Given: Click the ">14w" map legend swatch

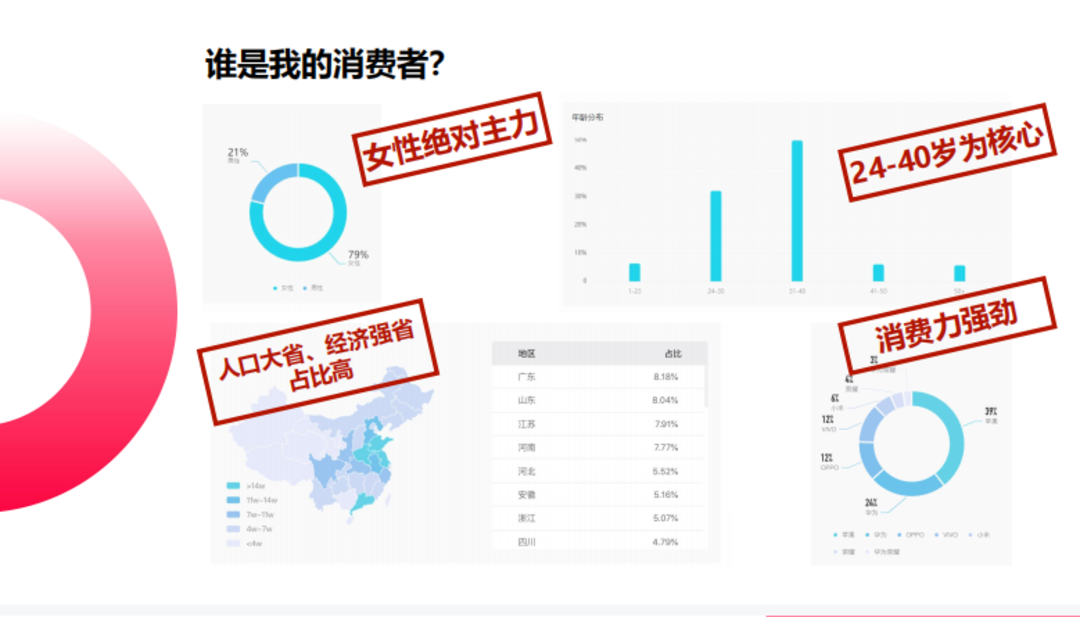Looking at the screenshot, I should point(233,485).
